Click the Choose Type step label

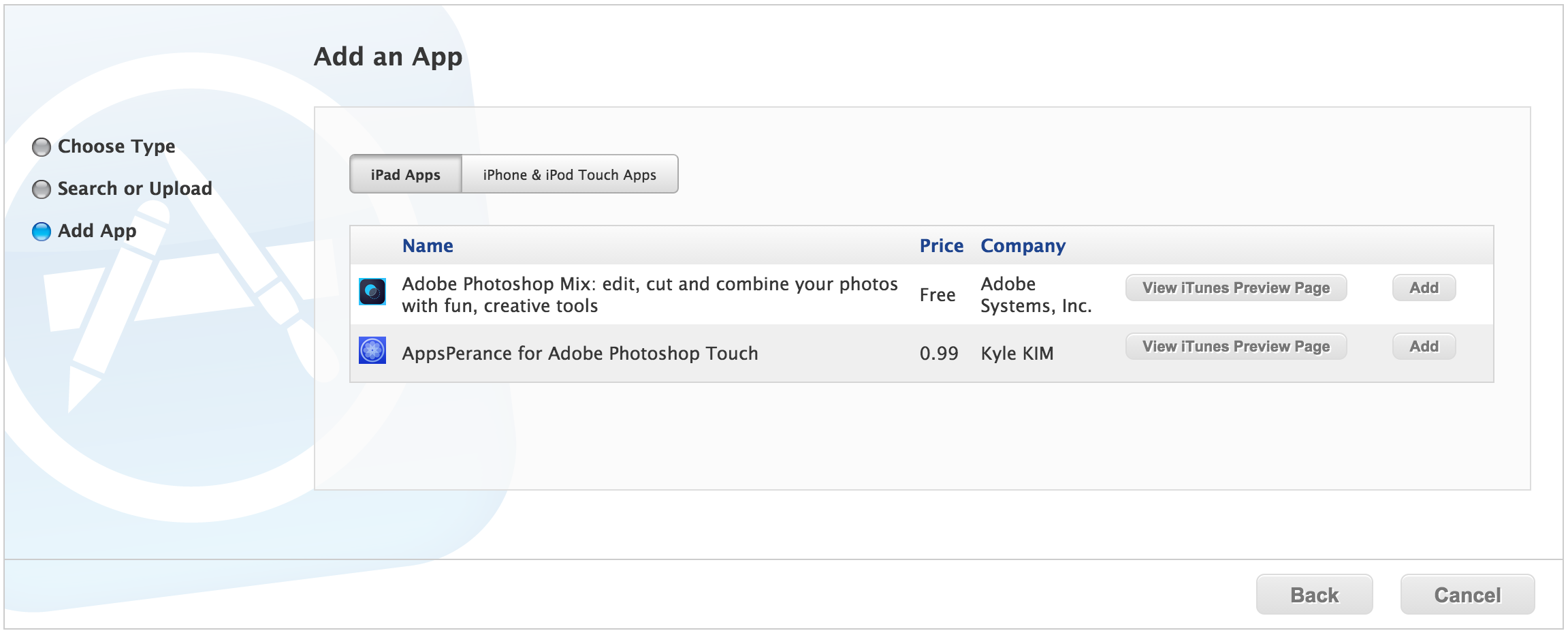[x=116, y=146]
